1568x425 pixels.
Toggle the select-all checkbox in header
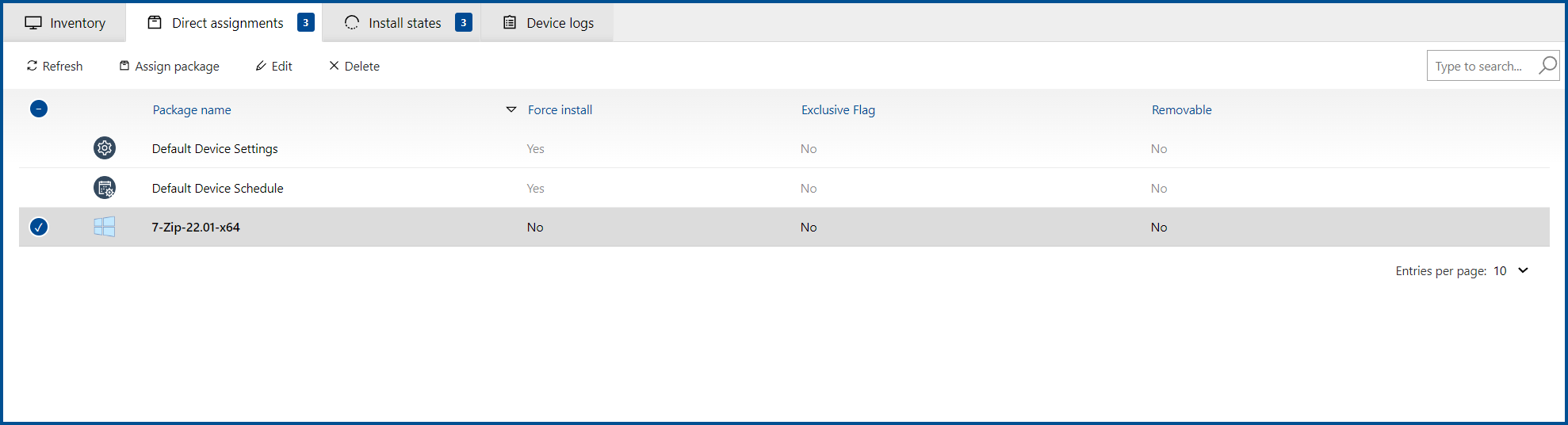(x=39, y=109)
